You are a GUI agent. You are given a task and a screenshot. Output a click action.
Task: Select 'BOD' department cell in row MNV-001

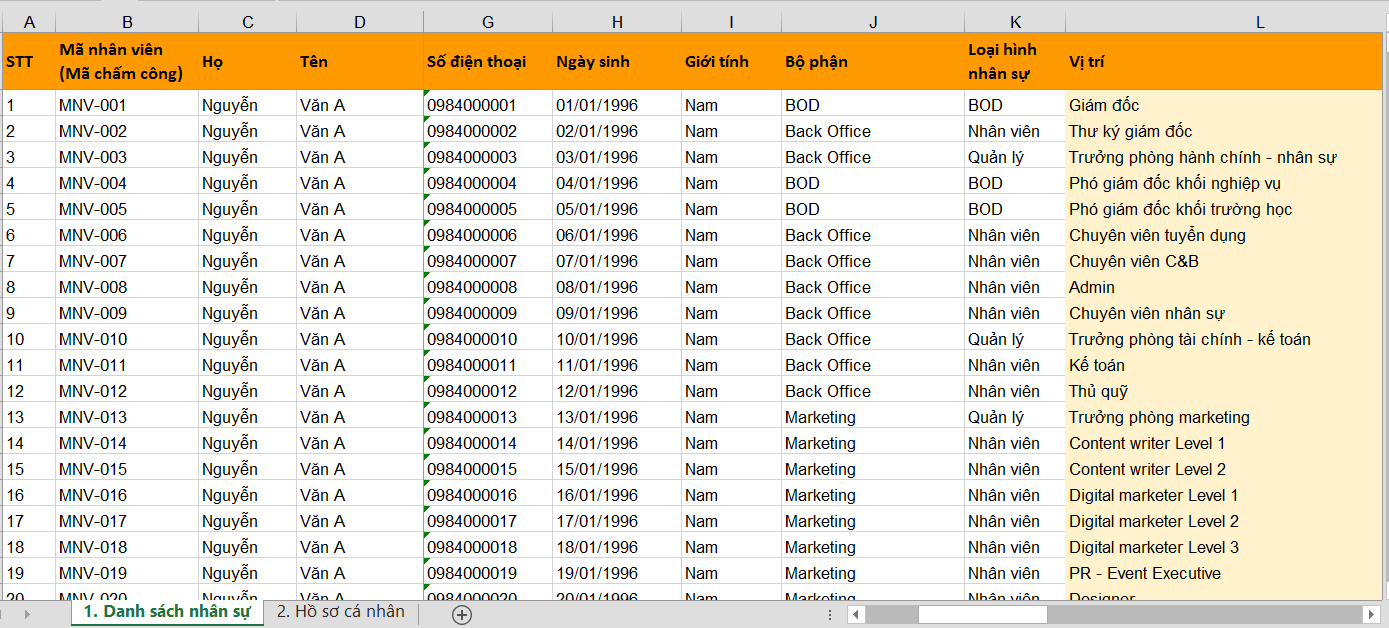pos(873,105)
